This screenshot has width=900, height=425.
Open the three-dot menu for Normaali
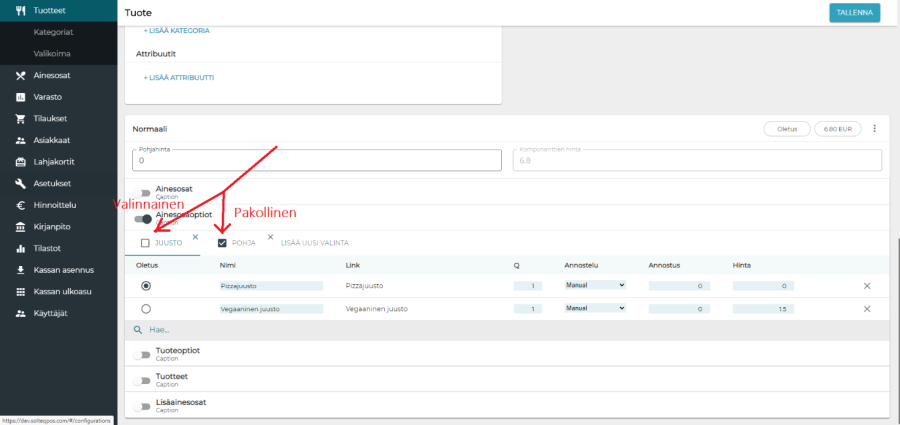[874, 129]
